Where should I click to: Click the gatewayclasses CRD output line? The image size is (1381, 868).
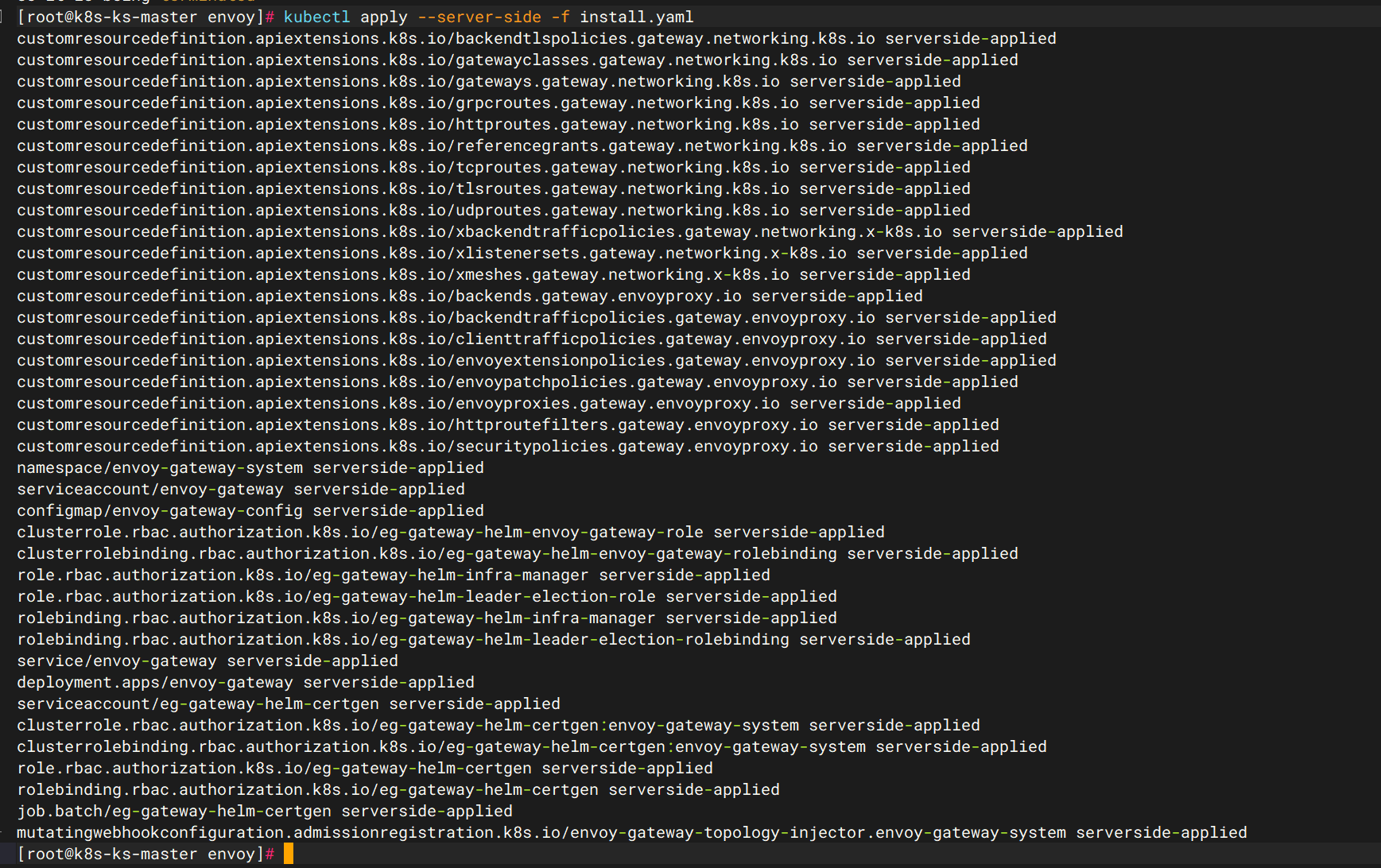518,60
